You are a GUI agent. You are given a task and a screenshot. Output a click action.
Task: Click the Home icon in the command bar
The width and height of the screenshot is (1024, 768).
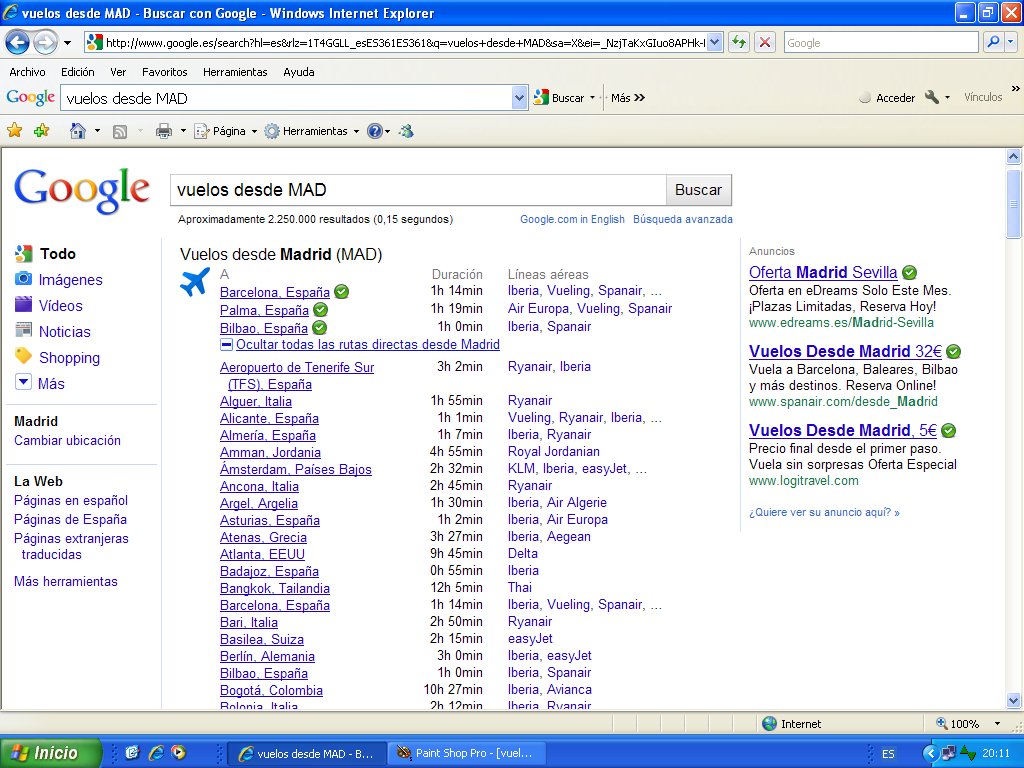click(x=78, y=131)
